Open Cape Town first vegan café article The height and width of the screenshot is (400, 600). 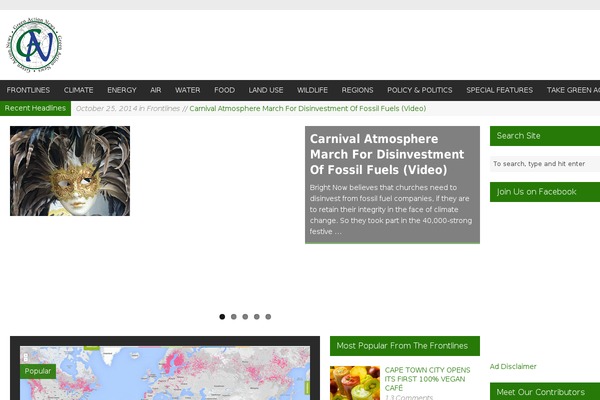tap(427, 379)
